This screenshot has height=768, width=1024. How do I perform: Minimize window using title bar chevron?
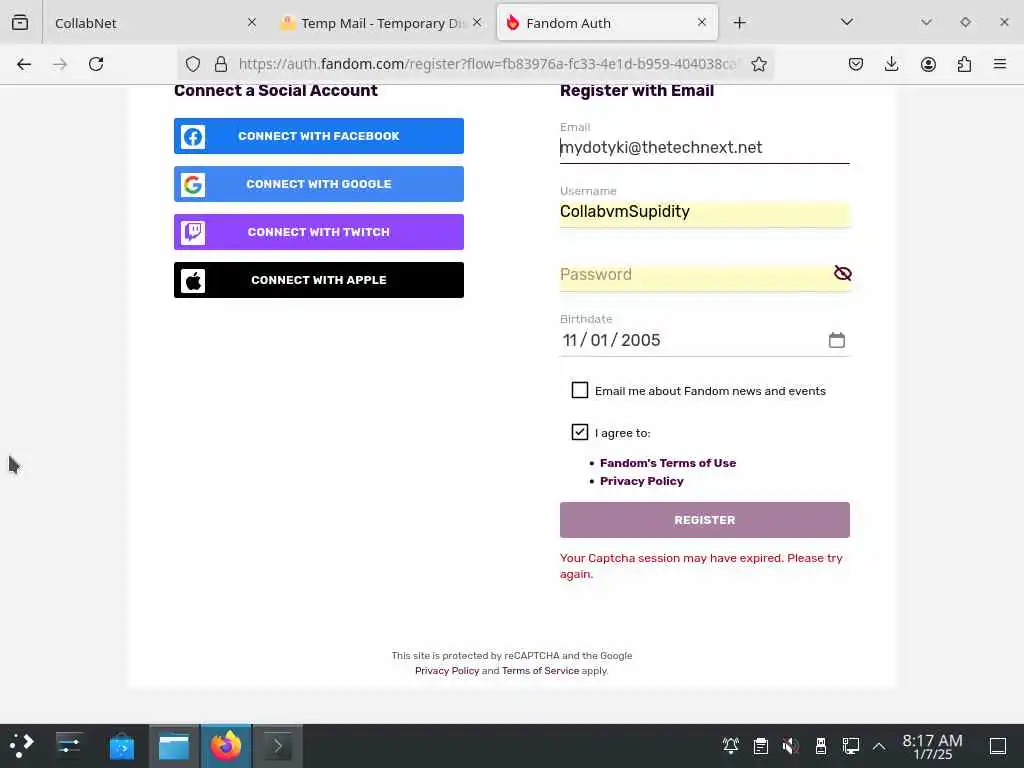point(926,23)
